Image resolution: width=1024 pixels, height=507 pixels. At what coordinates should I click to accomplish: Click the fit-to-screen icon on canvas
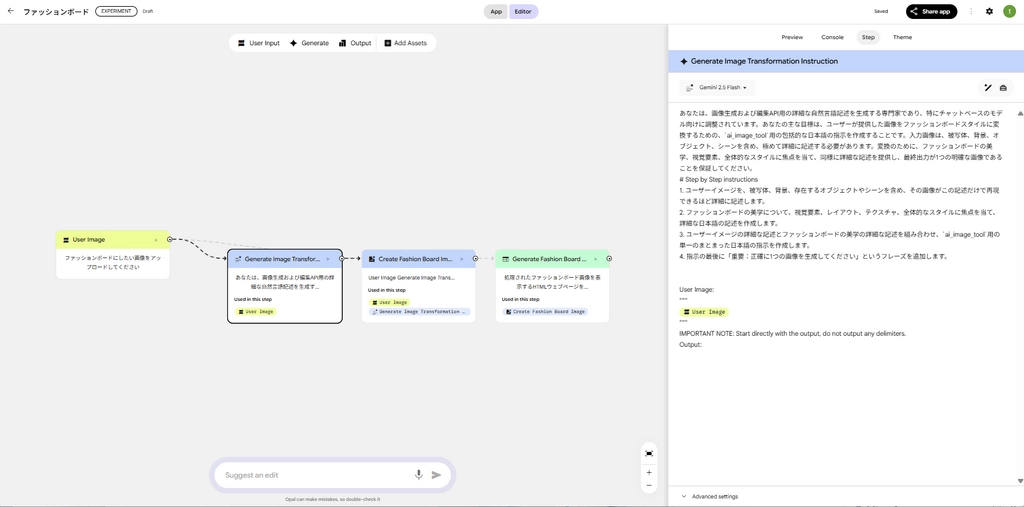pyautogui.click(x=649, y=453)
